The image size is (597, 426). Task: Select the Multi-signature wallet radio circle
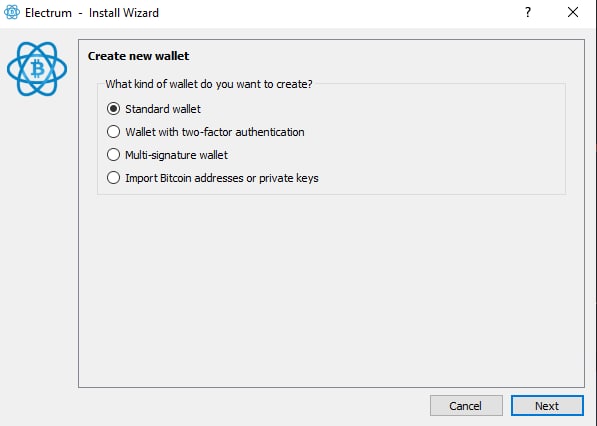[x=113, y=155]
